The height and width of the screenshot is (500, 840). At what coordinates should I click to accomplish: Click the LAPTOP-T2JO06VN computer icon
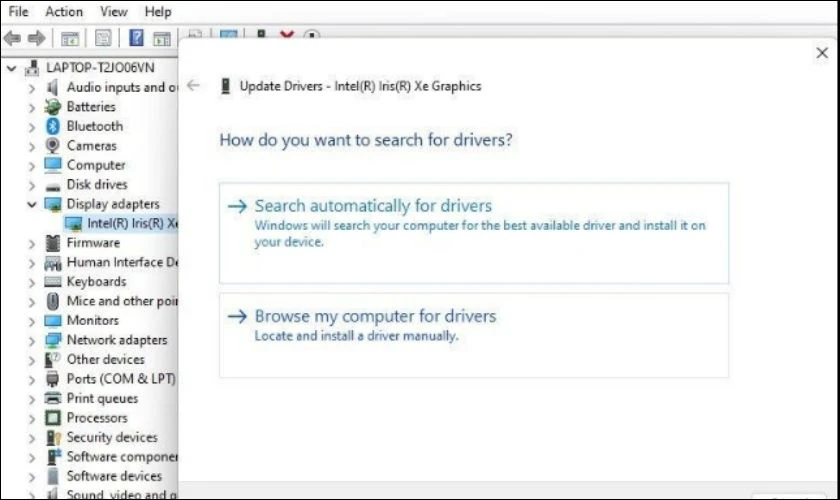coord(32,68)
